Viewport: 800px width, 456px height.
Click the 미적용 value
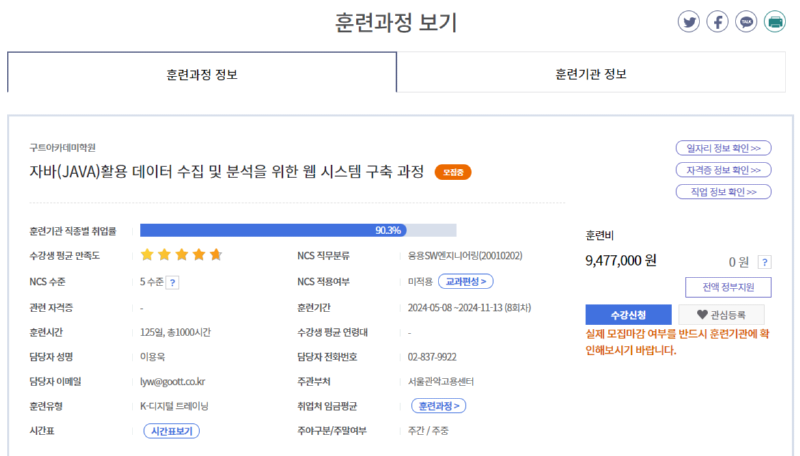420,282
